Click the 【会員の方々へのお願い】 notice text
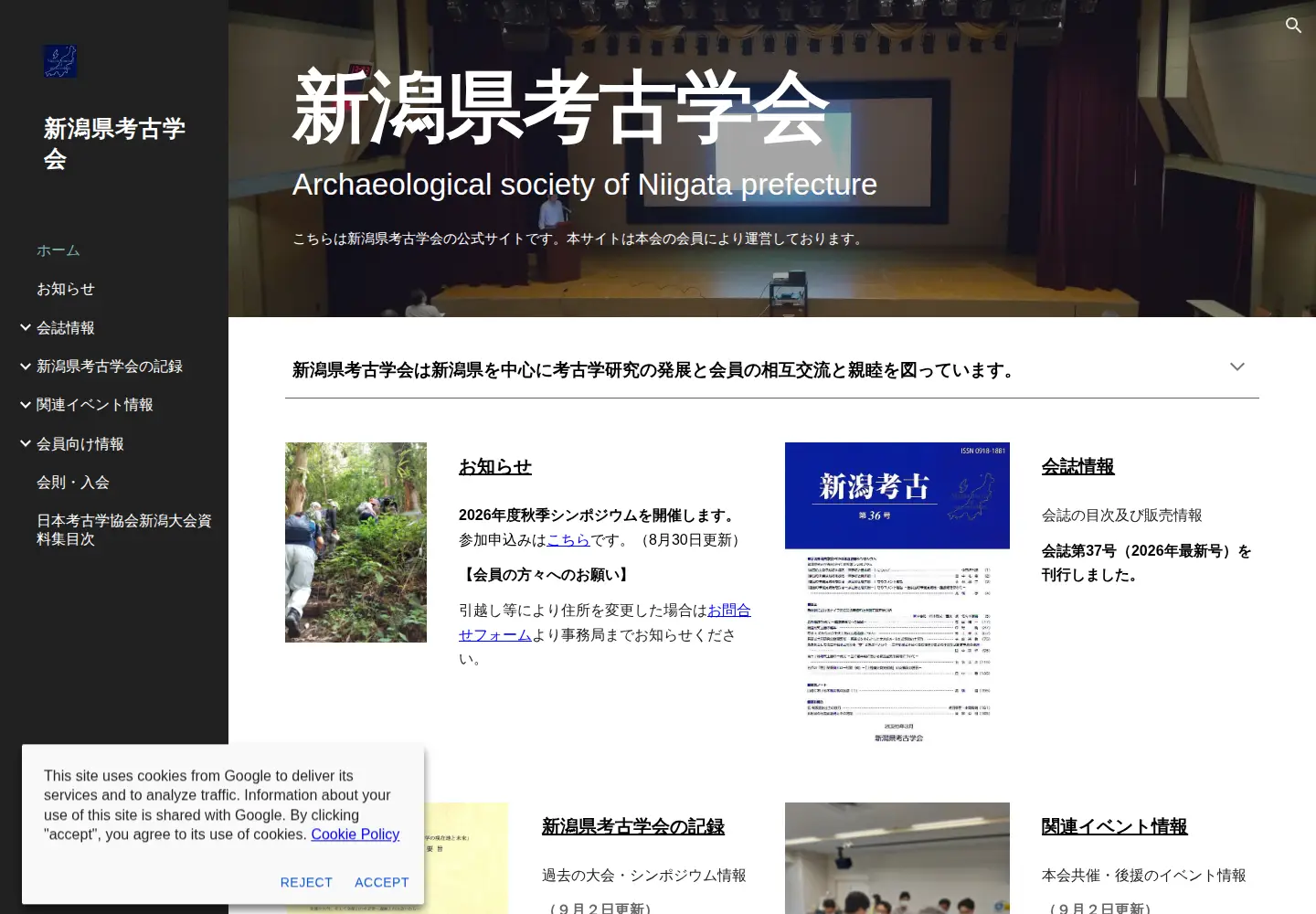This screenshot has height=914, width=1316. pyautogui.click(x=547, y=575)
